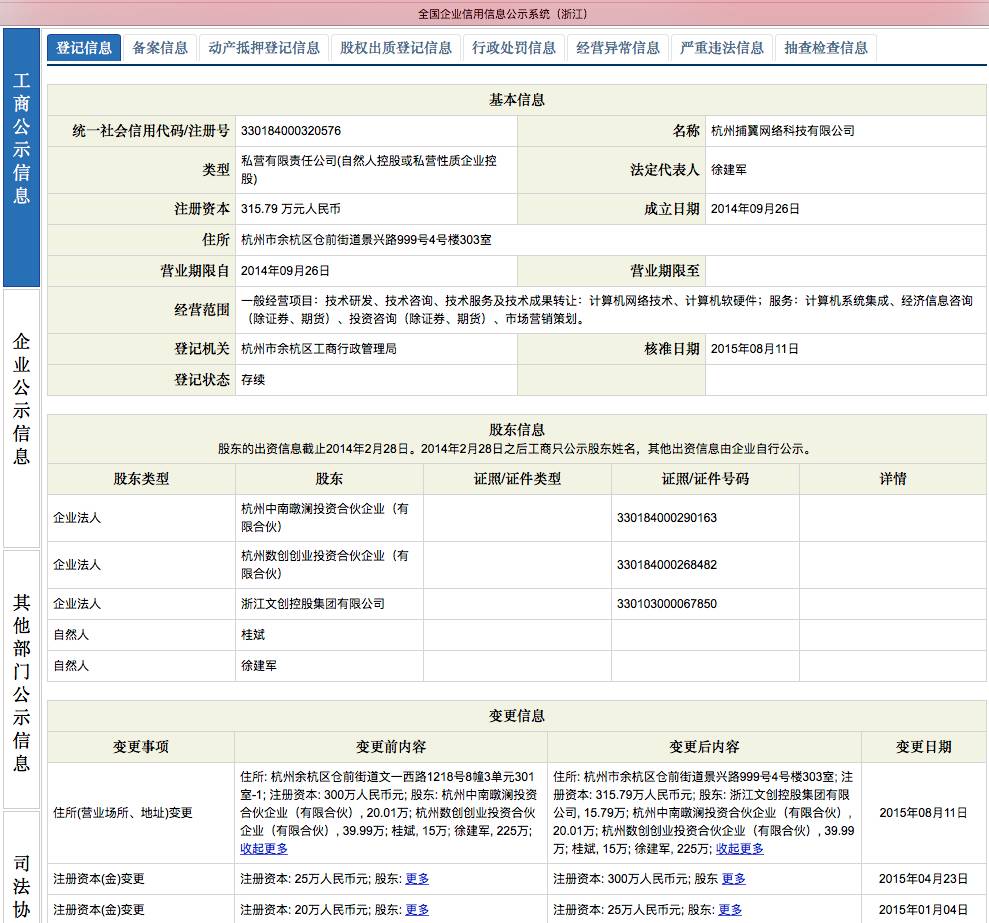The width and height of the screenshot is (989, 923).
Task: Click registration number 330184000320576
Action: (291, 131)
